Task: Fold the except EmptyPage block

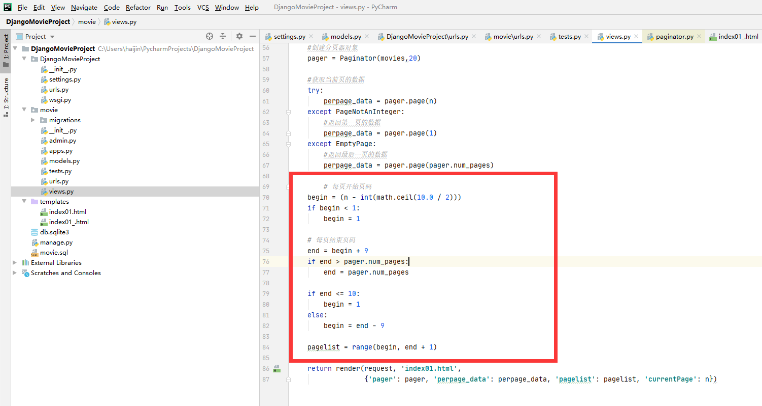Action: [x=288, y=144]
